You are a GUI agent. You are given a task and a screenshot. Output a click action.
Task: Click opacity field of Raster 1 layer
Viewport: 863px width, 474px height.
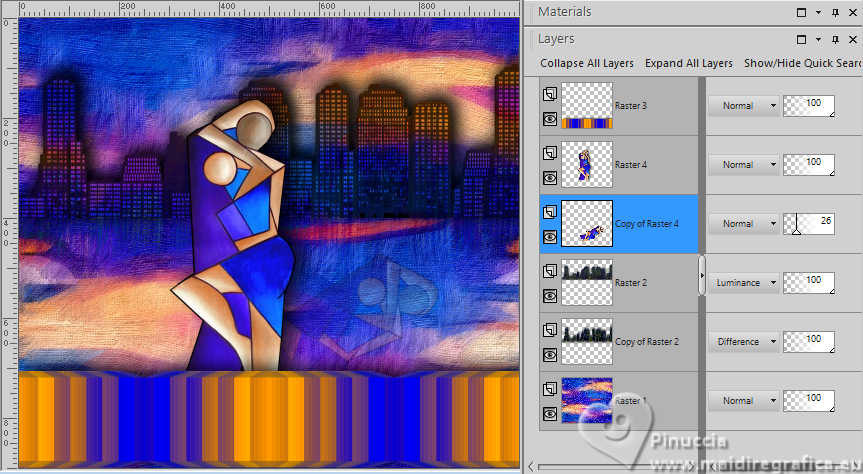click(x=809, y=401)
